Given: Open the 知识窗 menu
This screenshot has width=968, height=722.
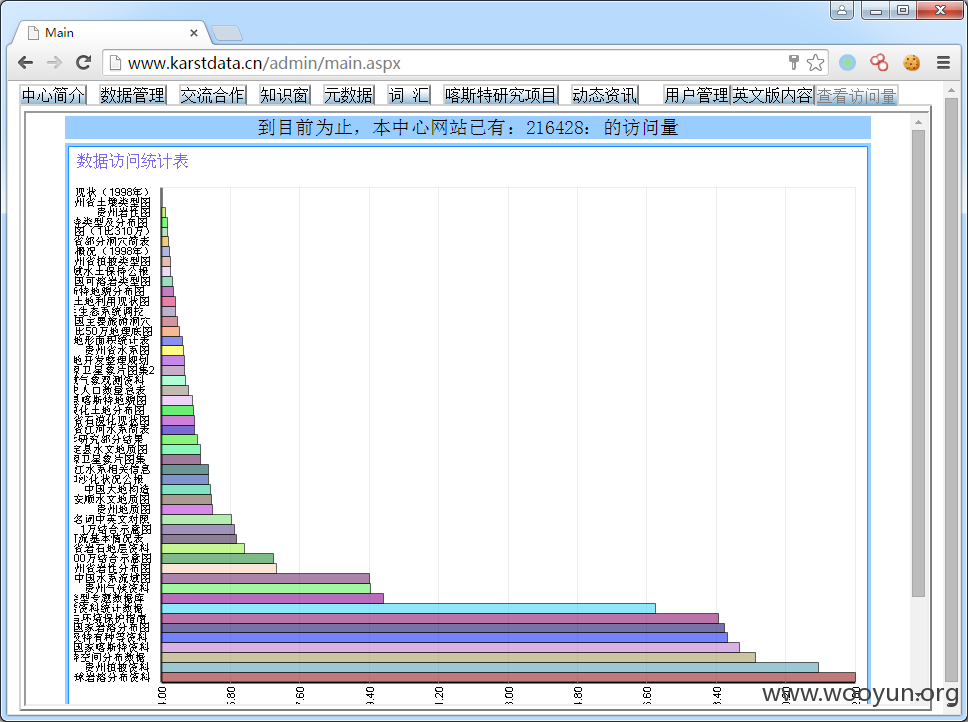Looking at the screenshot, I should click(x=284, y=95).
